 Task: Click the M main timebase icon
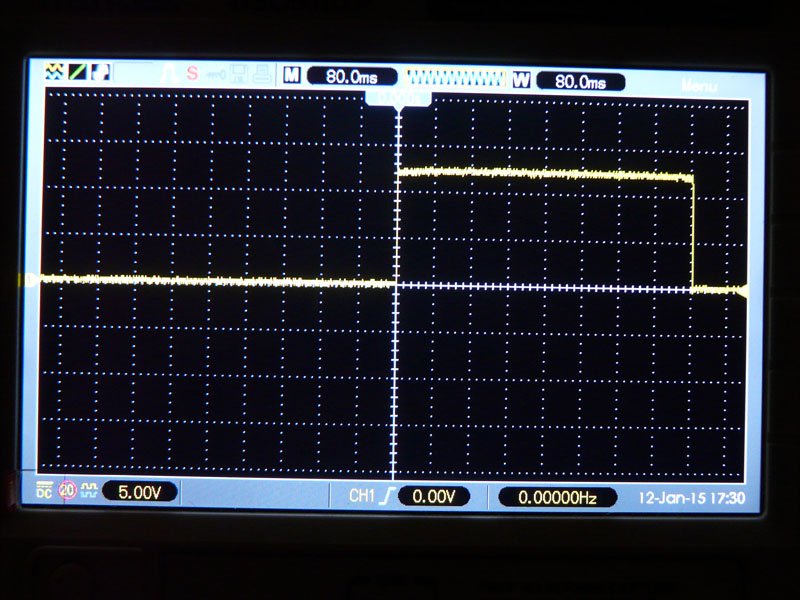291,75
